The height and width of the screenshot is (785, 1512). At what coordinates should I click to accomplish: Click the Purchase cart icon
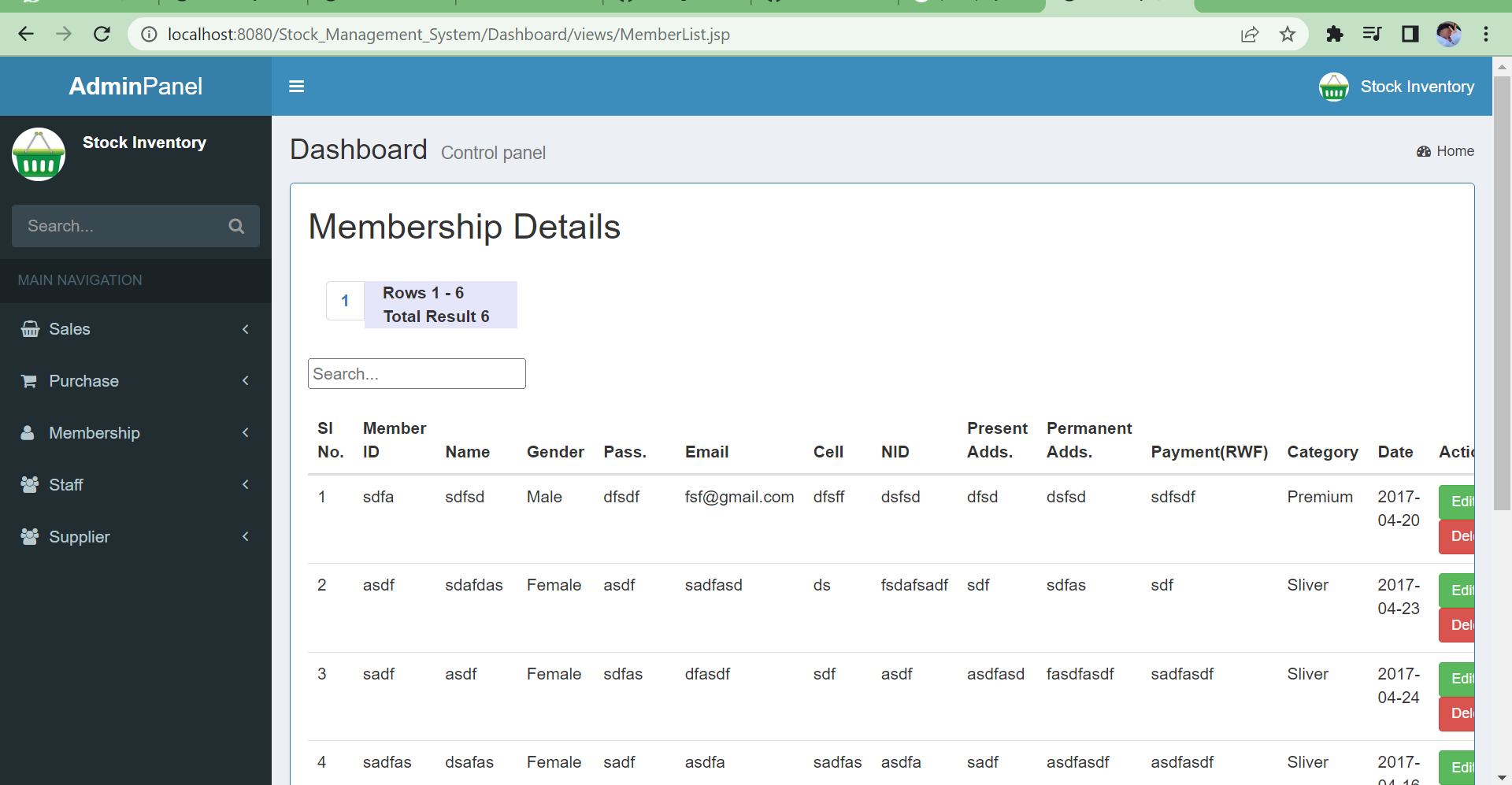(x=29, y=381)
